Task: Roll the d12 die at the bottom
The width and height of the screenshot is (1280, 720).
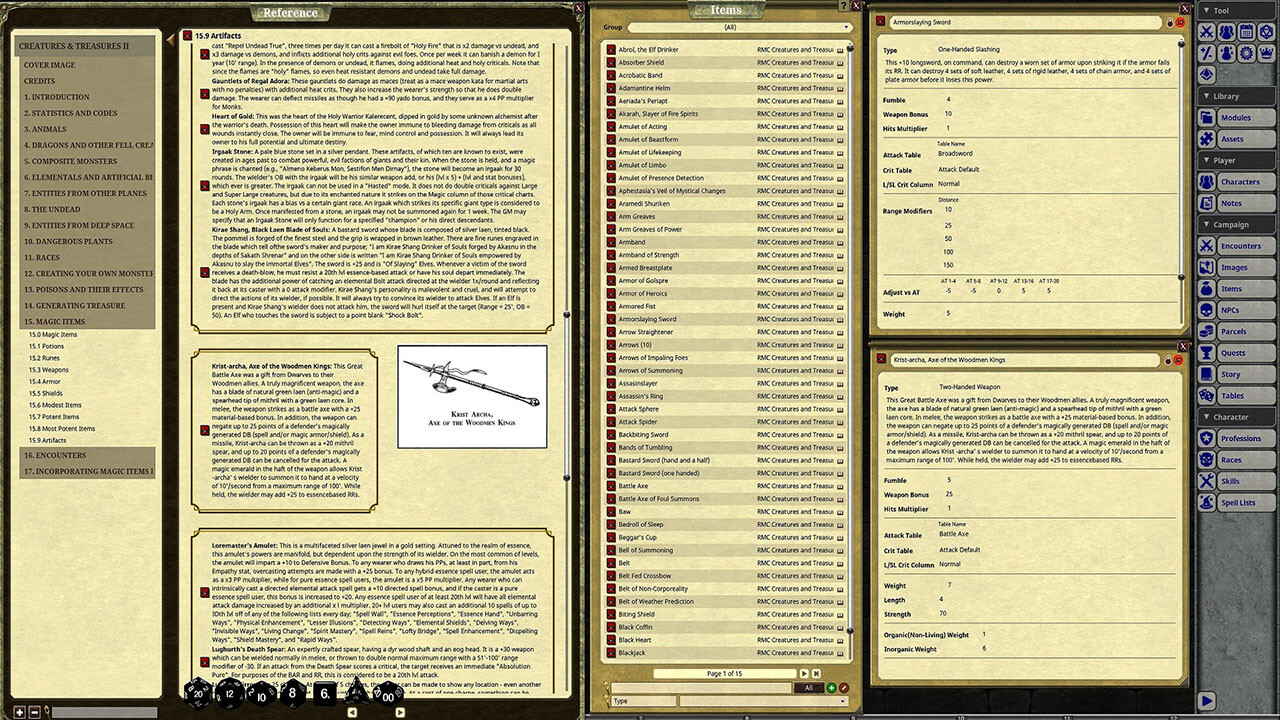Action: pyautogui.click(x=228, y=693)
